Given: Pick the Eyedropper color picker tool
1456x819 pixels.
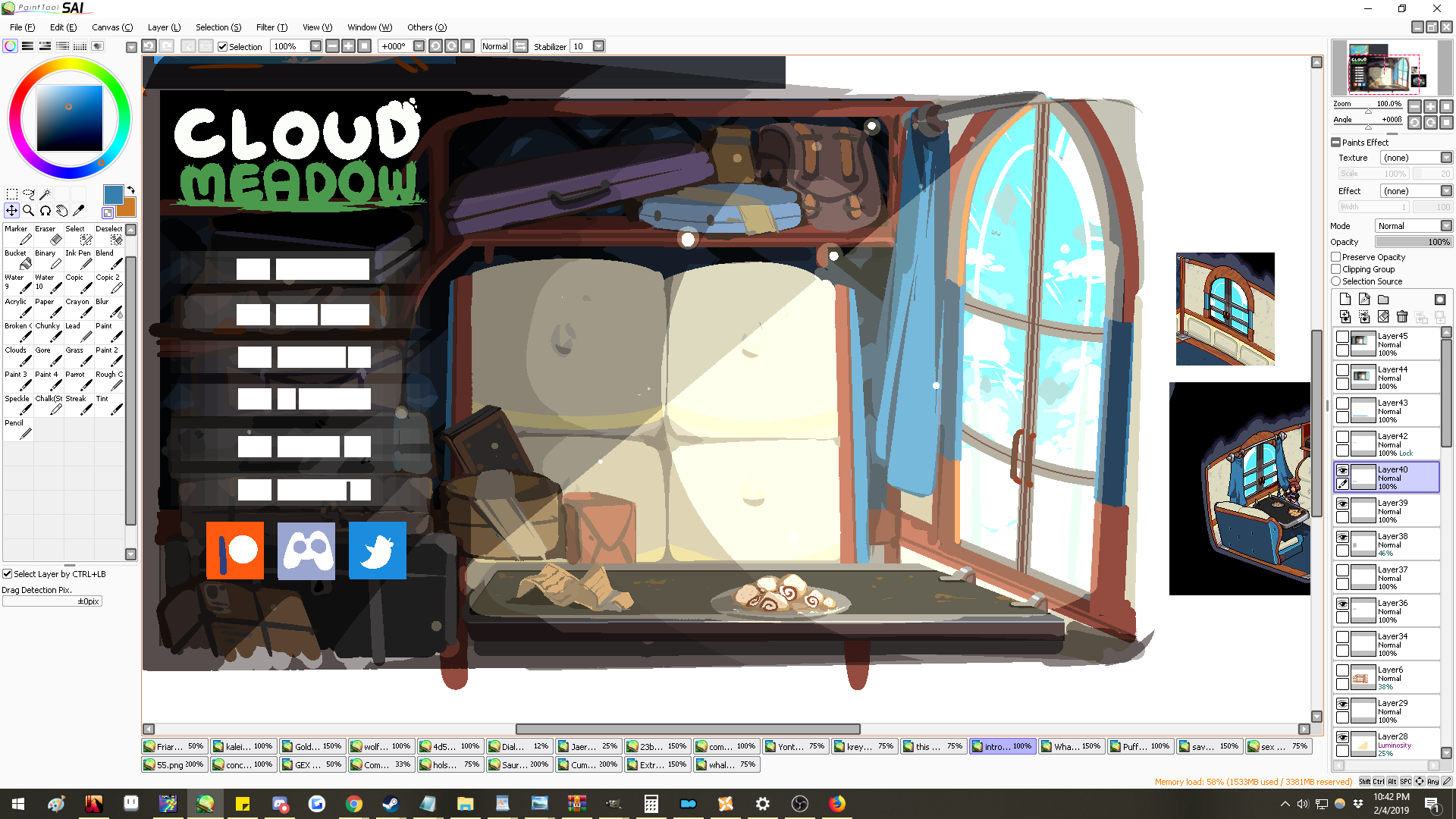Looking at the screenshot, I should pyautogui.click(x=78, y=211).
